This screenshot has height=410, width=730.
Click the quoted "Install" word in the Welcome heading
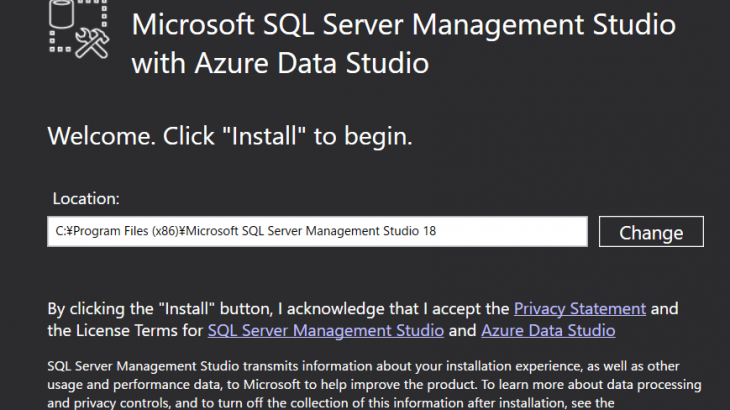click(267, 136)
